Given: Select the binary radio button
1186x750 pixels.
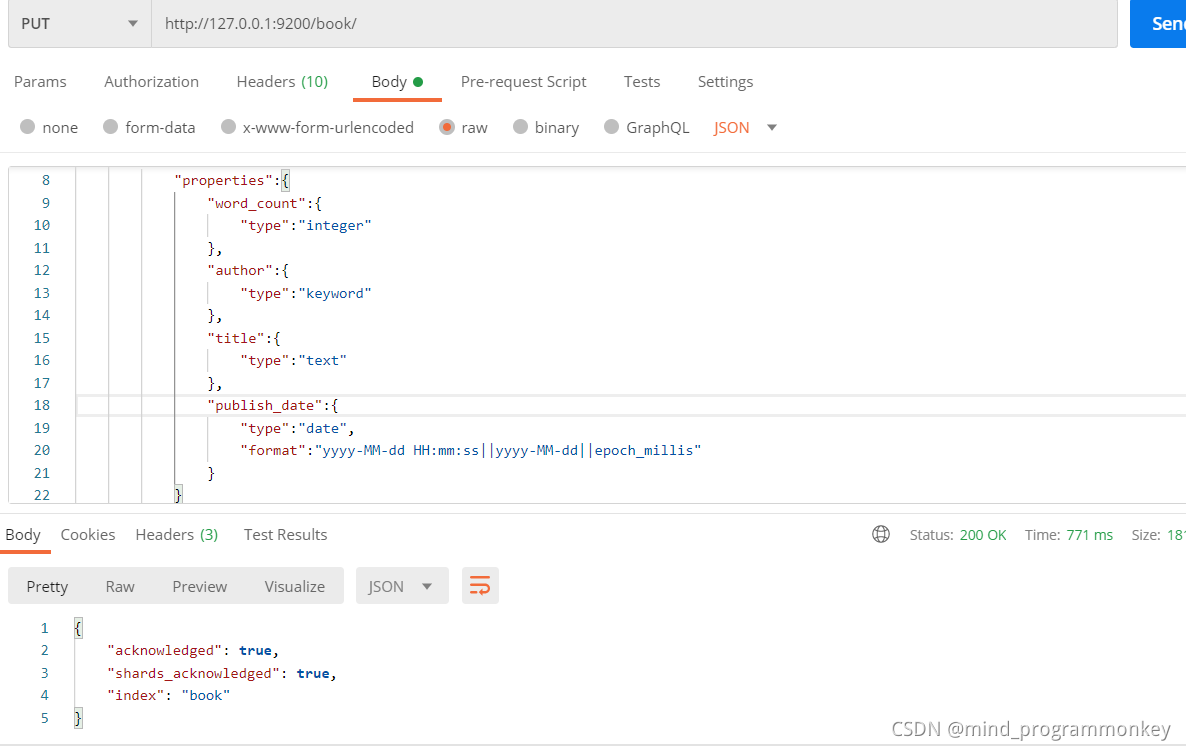Looking at the screenshot, I should tap(520, 127).
